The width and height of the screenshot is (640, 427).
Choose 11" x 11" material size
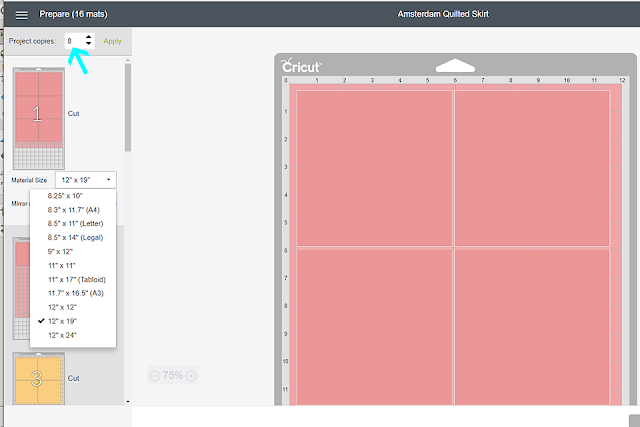[x=62, y=265]
